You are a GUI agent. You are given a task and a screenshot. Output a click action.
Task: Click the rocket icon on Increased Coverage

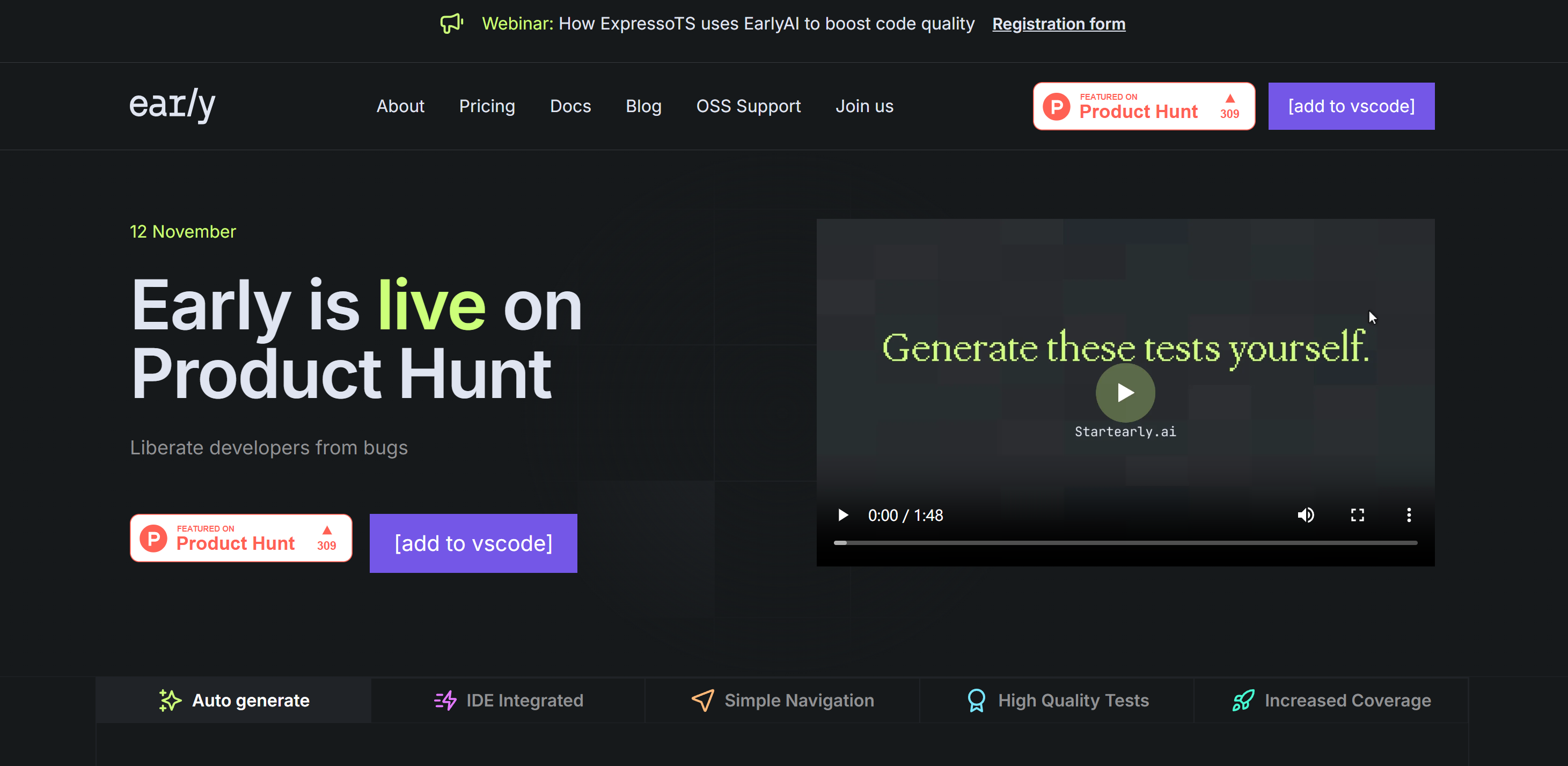tap(1243, 701)
